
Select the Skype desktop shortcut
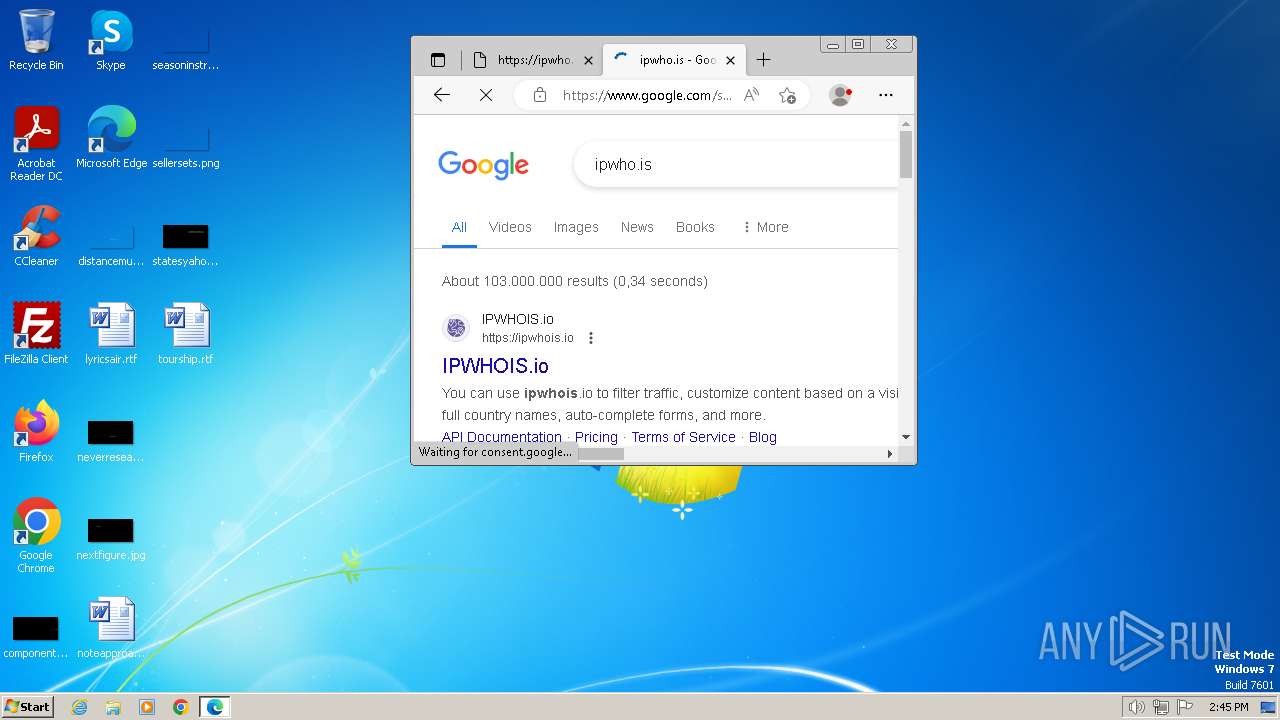click(x=111, y=40)
